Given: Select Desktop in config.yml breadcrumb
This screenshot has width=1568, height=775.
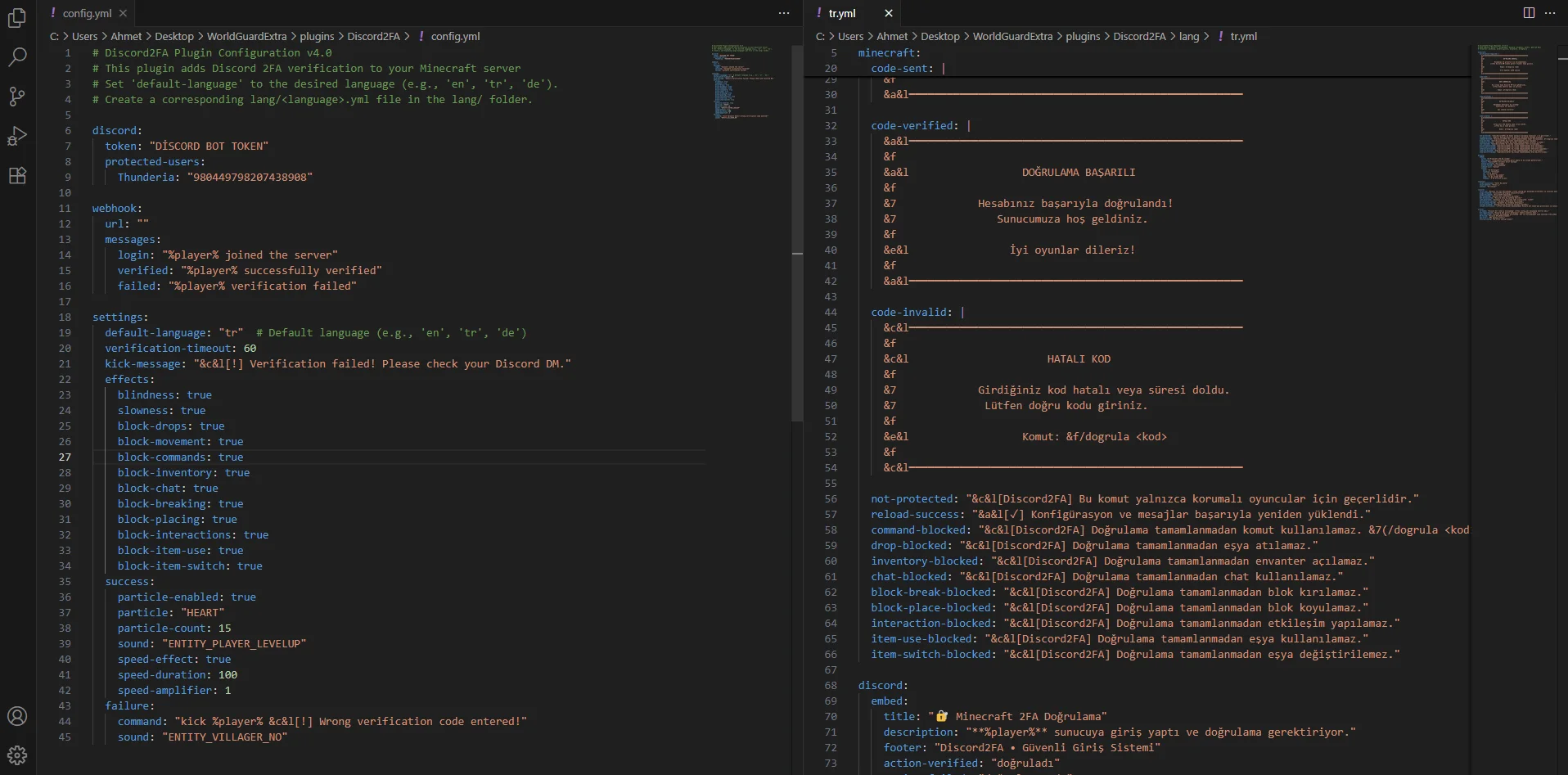Looking at the screenshot, I should (x=174, y=36).
